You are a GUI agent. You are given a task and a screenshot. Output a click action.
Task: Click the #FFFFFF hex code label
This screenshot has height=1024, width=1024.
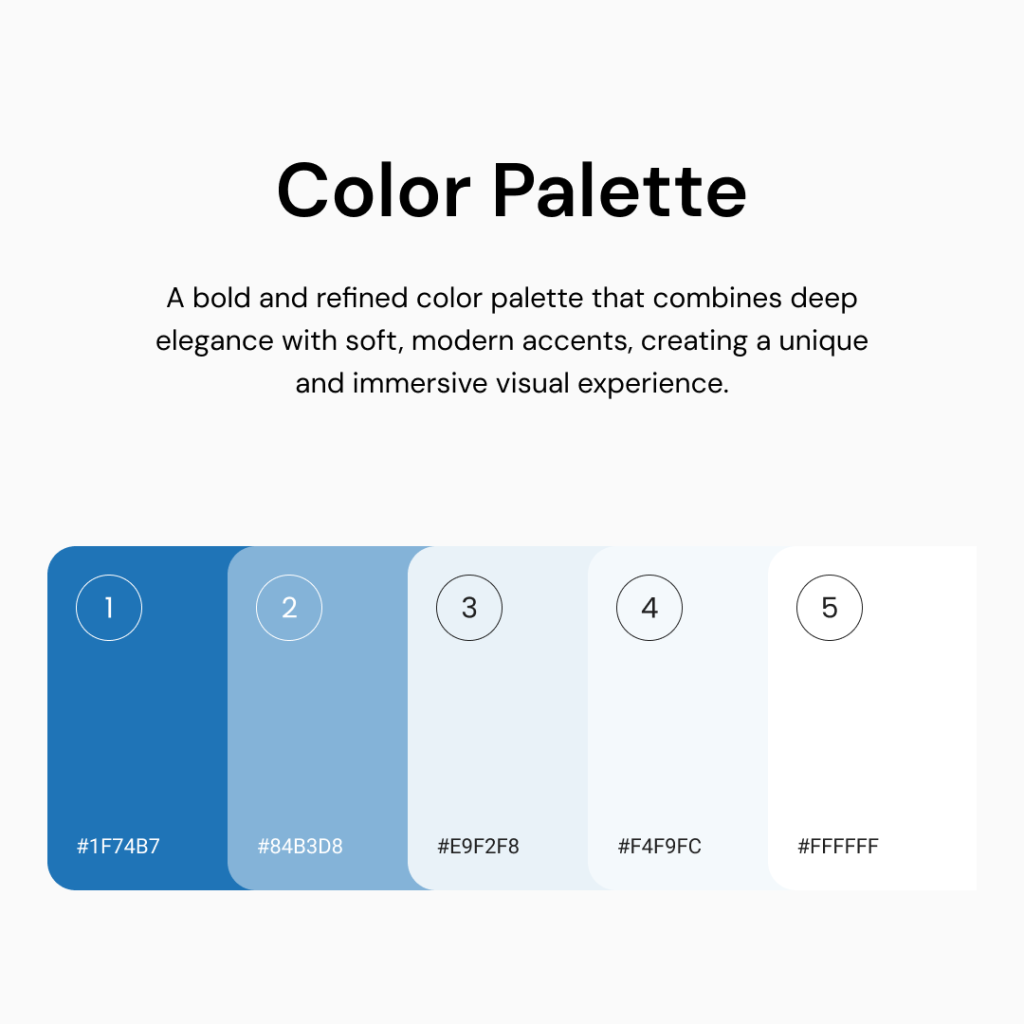tap(838, 846)
